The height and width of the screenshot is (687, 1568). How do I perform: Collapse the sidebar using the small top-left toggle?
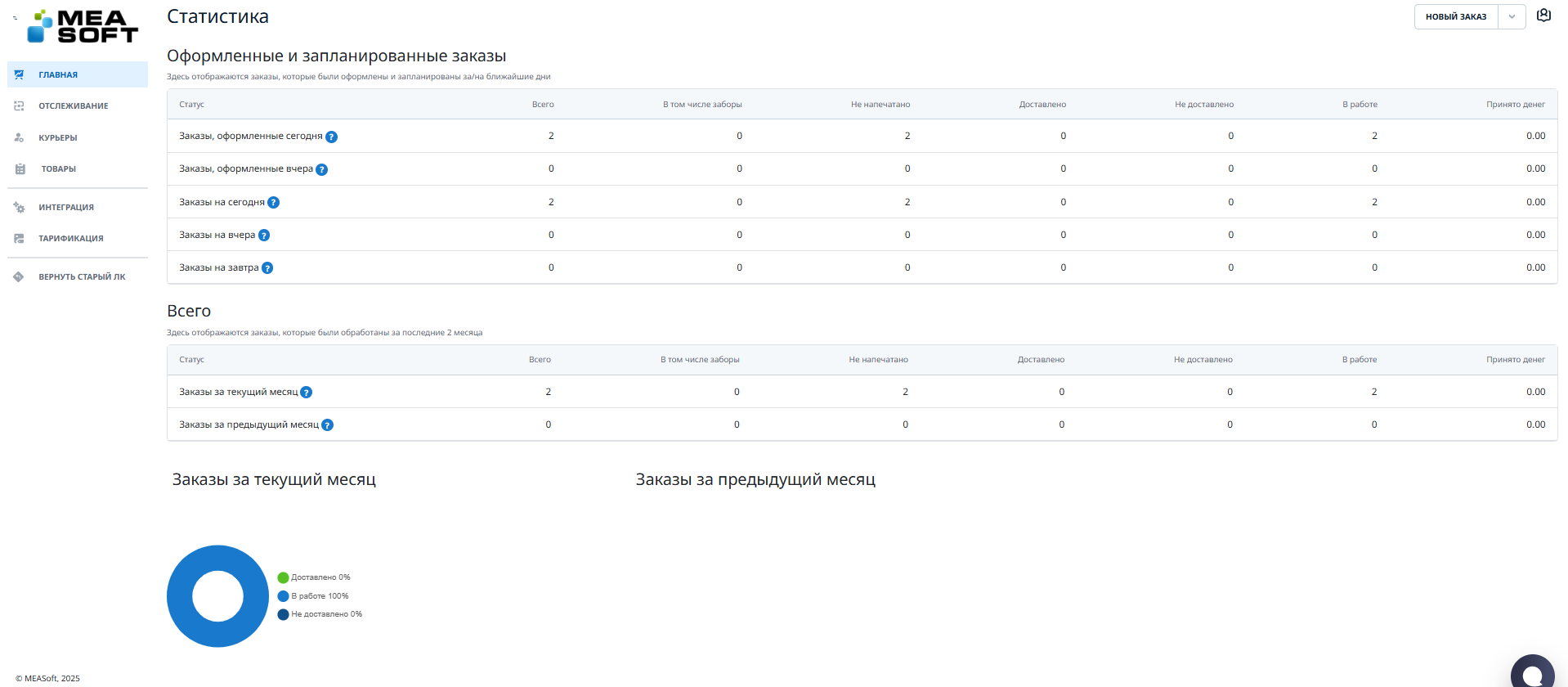[15, 17]
